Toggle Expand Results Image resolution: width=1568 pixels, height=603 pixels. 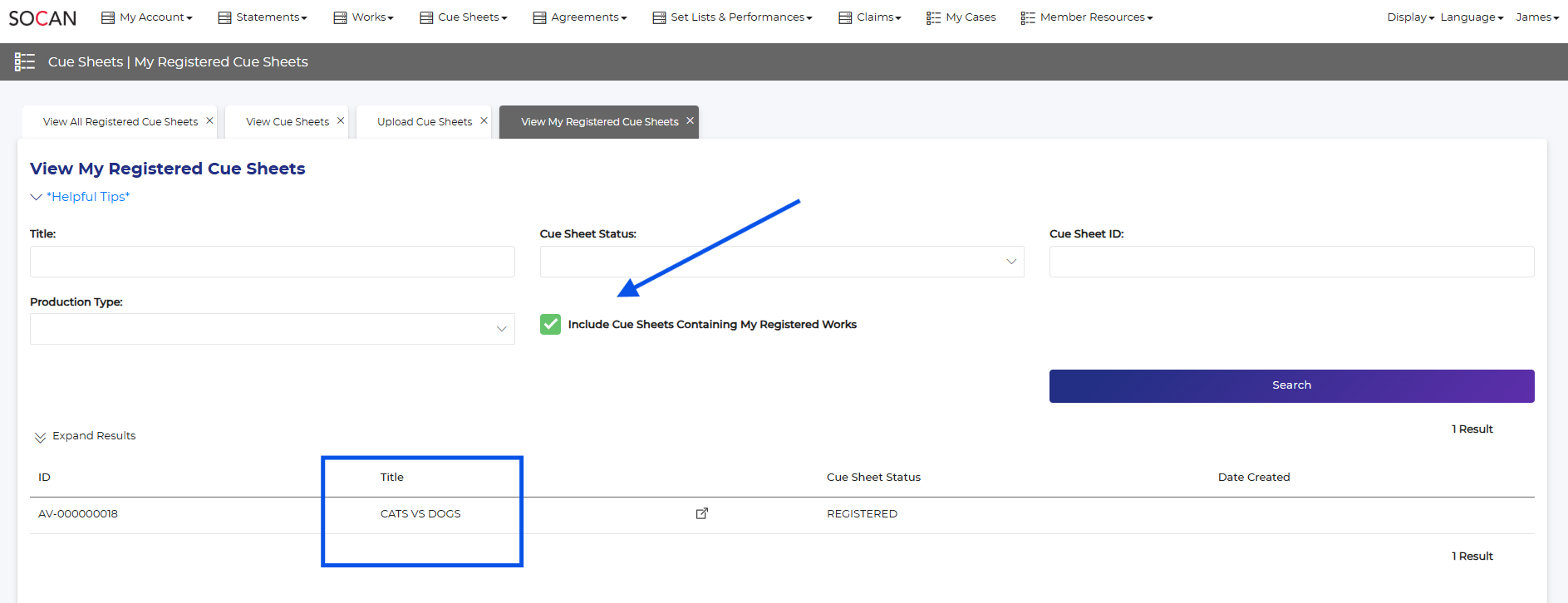point(86,436)
